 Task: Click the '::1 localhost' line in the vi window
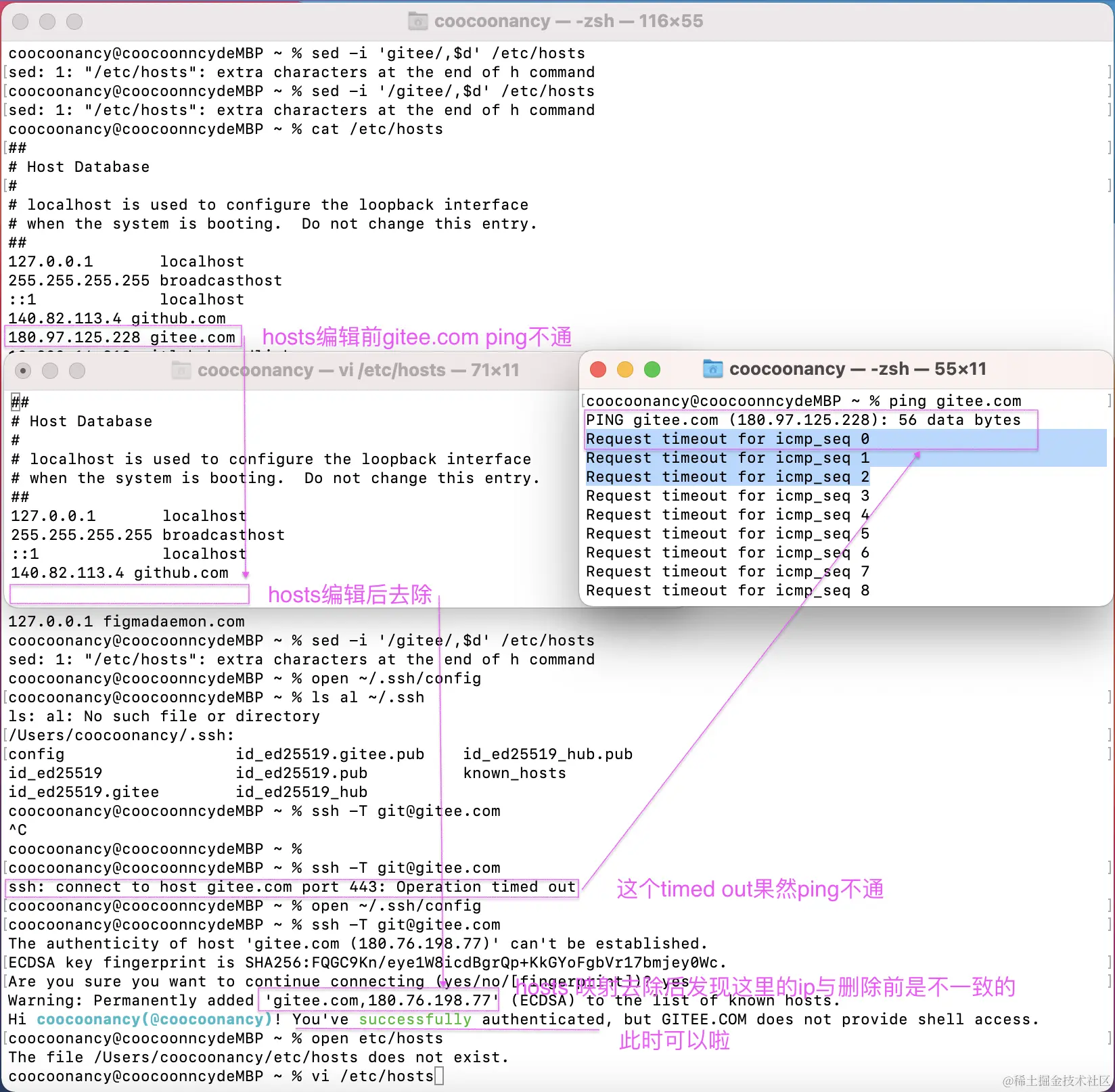(129, 554)
